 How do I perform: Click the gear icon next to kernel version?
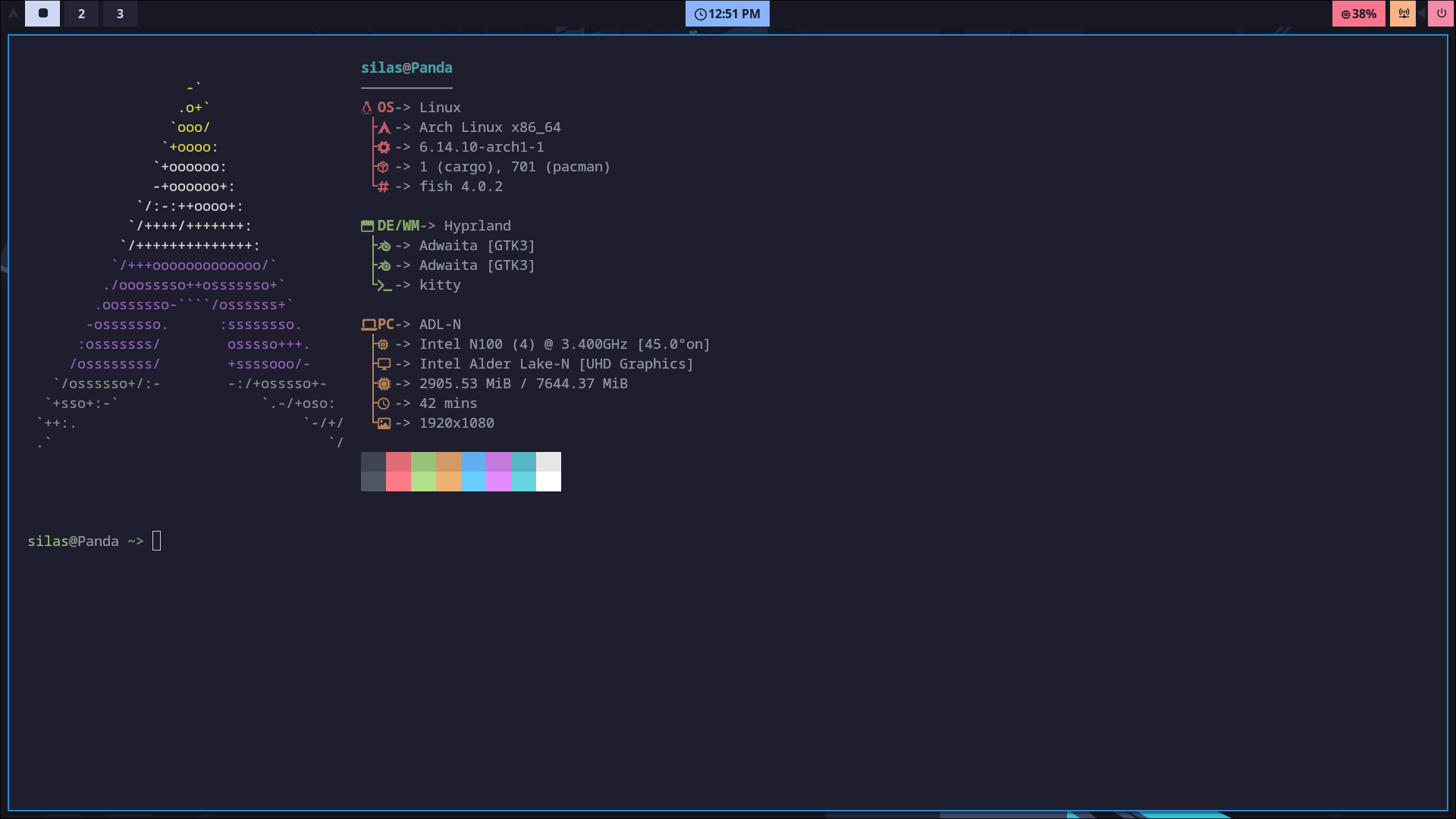[384, 147]
